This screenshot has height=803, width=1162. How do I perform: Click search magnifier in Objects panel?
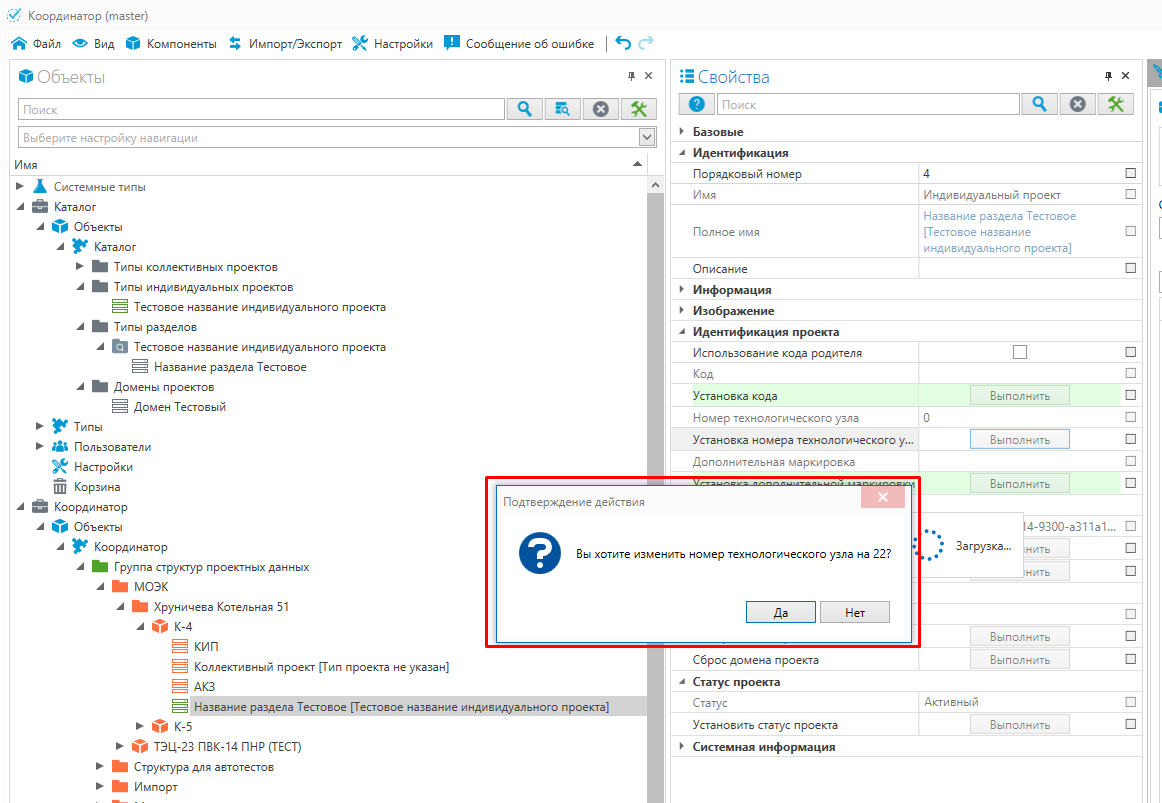pos(524,109)
